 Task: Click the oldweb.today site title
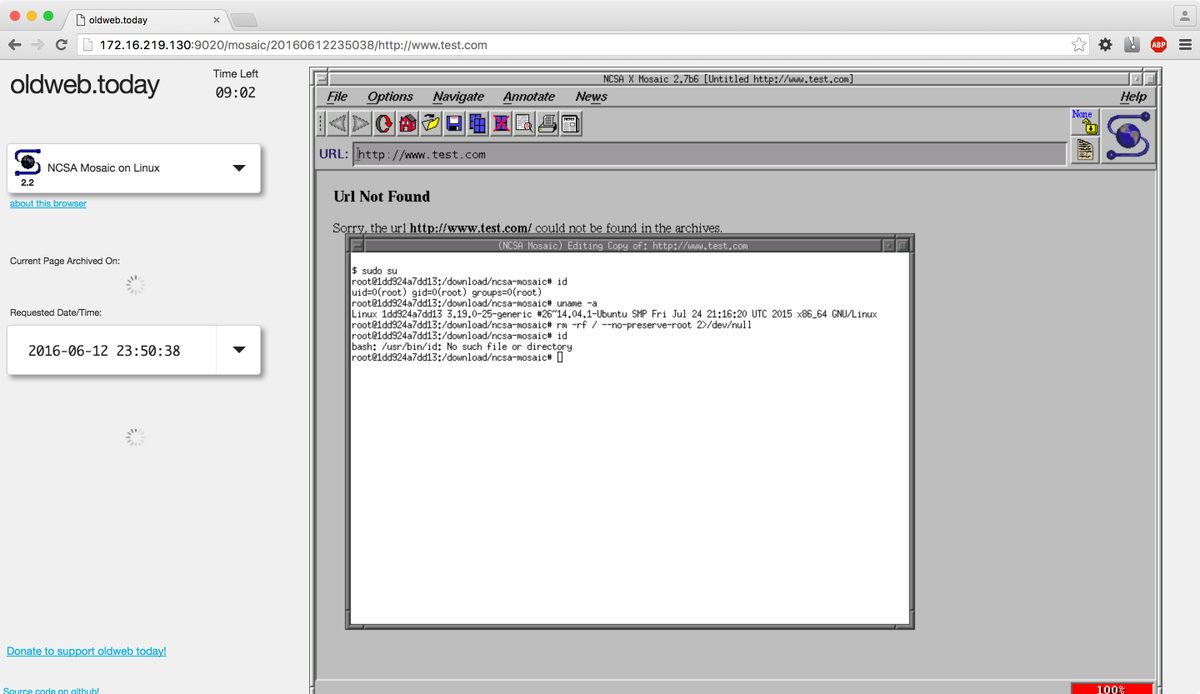[85, 86]
